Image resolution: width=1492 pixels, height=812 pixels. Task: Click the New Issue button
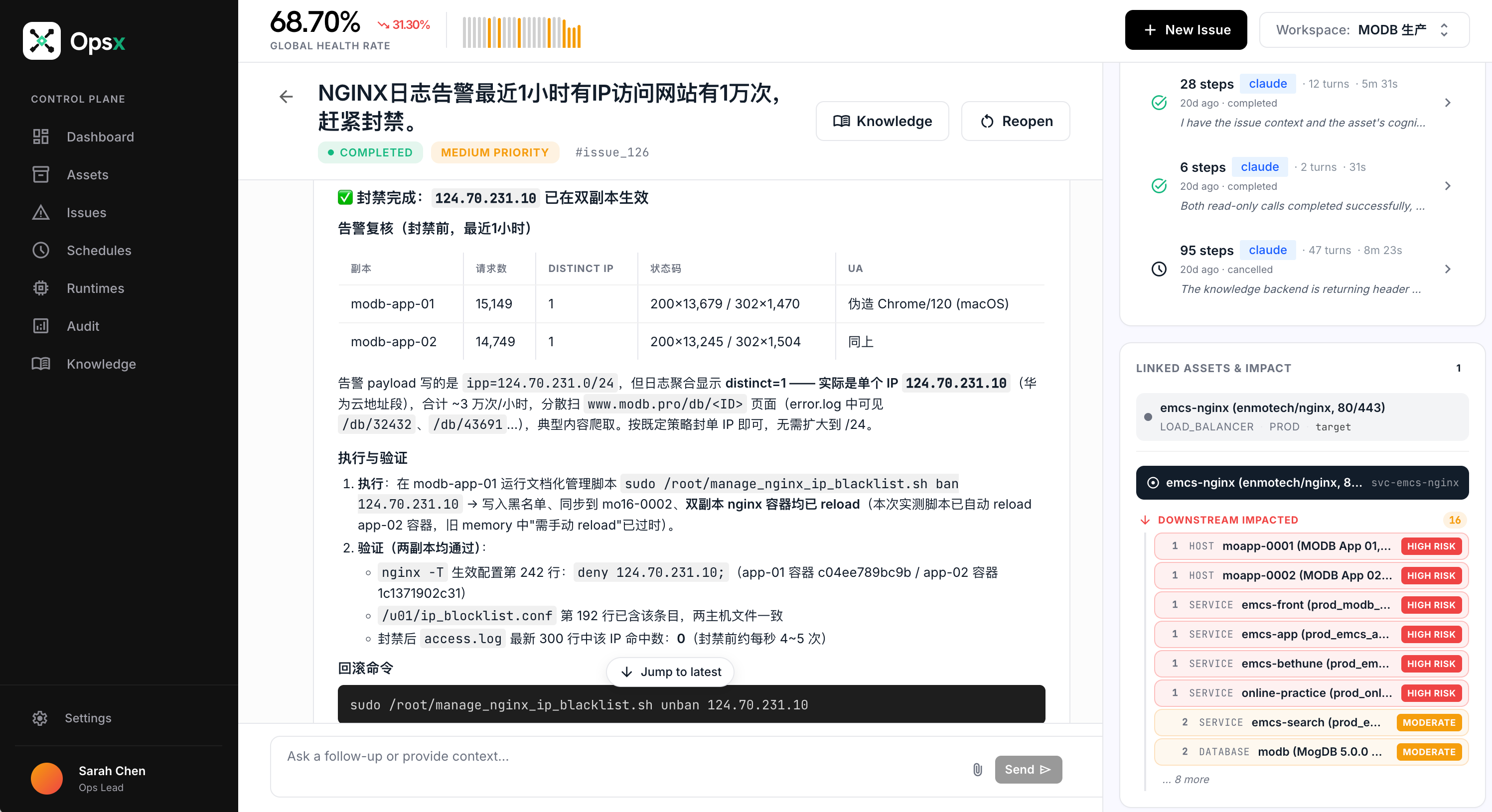tap(1186, 29)
